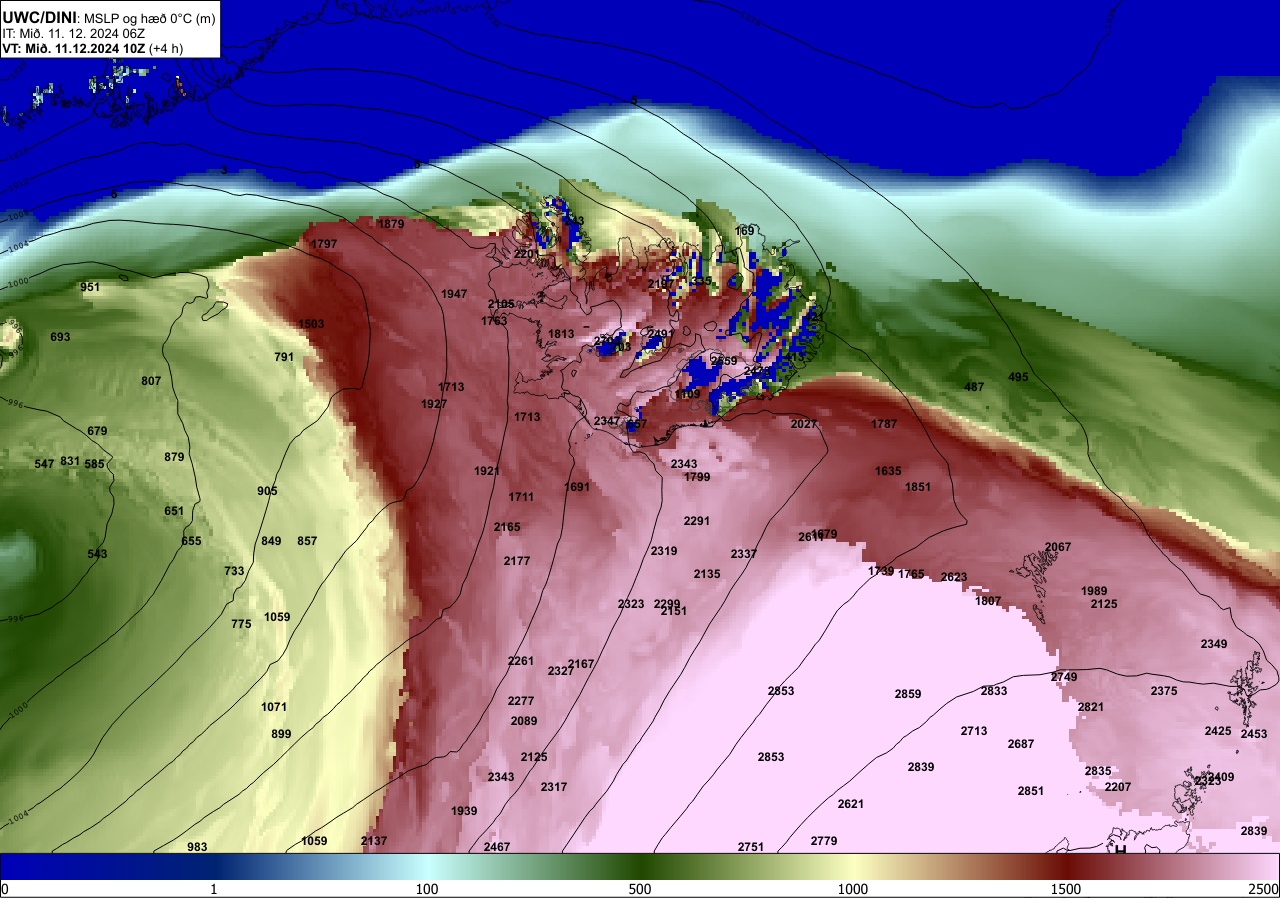Click the map value 2177
The width and height of the screenshot is (1280, 898).
click(x=517, y=561)
